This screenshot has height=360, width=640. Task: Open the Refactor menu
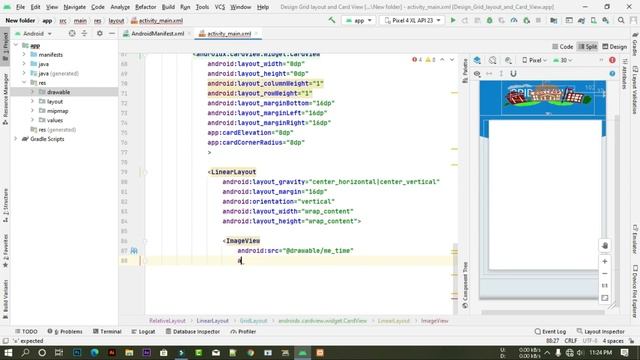point(146,7)
